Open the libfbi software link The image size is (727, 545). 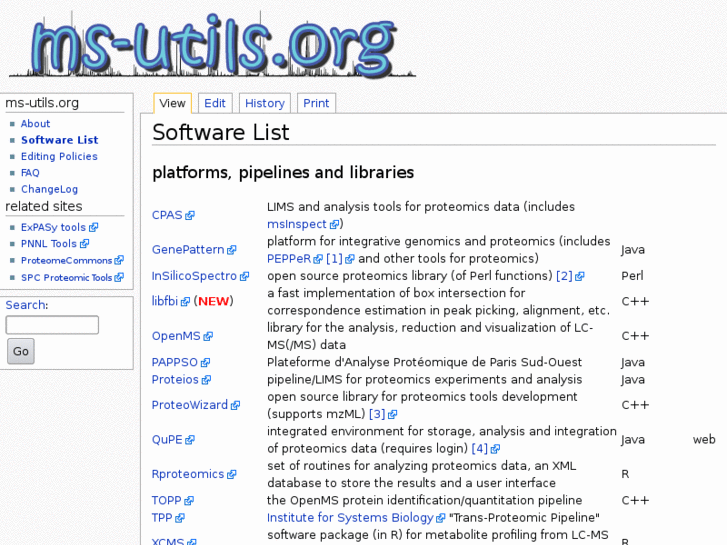[x=165, y=301]
